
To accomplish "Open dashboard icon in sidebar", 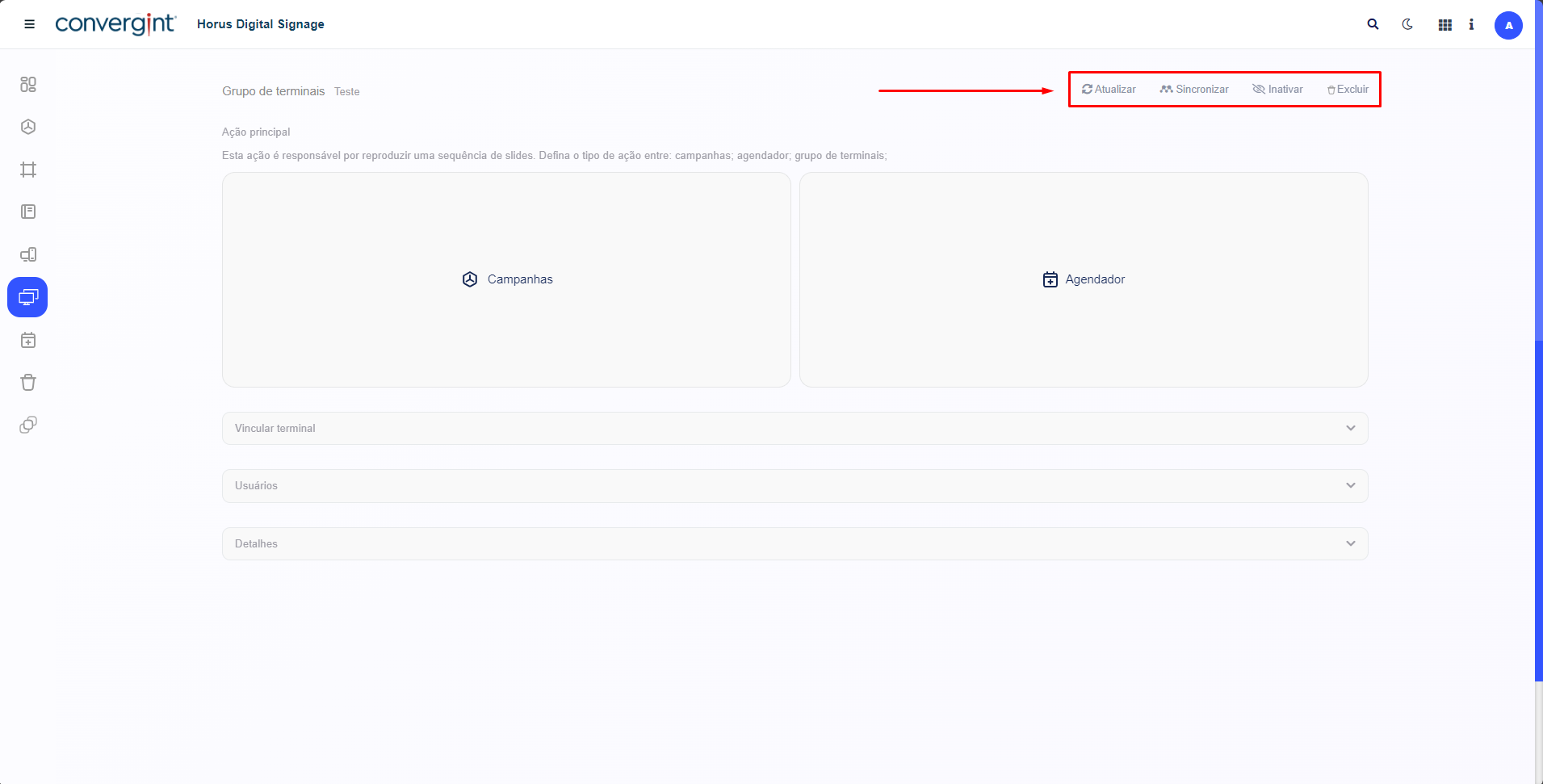I will tap(28, 84).
